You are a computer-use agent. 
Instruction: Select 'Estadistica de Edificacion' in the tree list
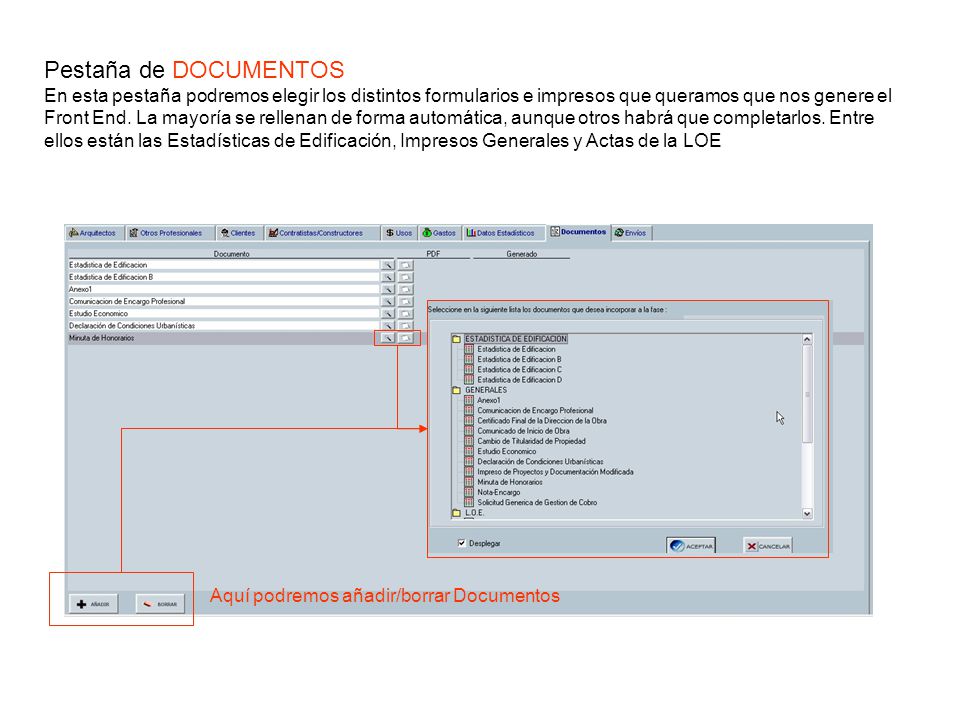[x=516, y=349]
